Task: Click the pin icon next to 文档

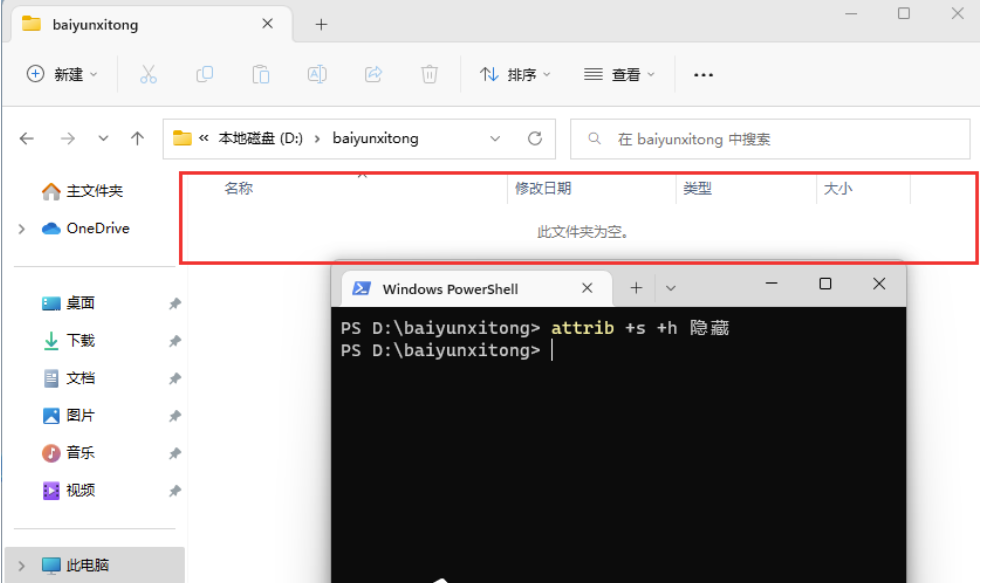Action: point(175,379)
